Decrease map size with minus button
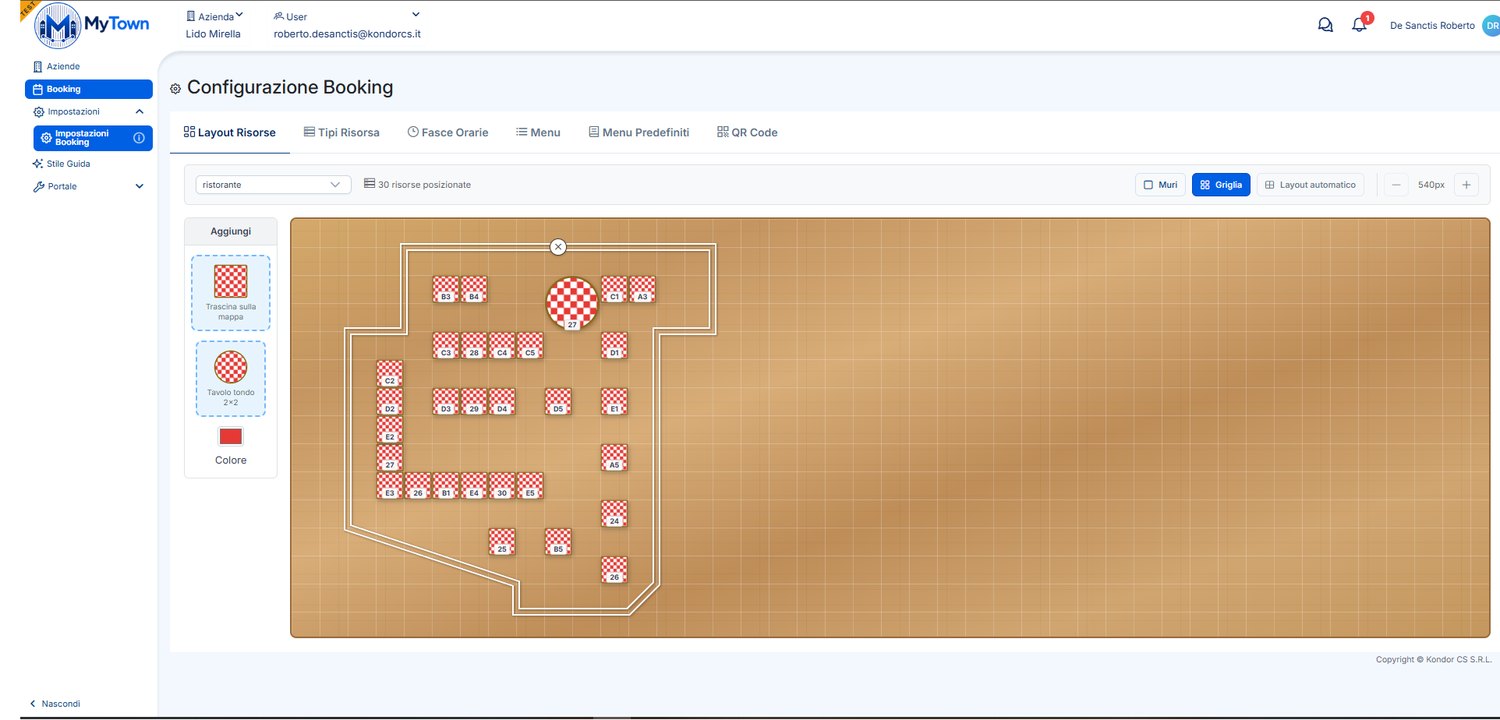 [x=1397, y=185]
